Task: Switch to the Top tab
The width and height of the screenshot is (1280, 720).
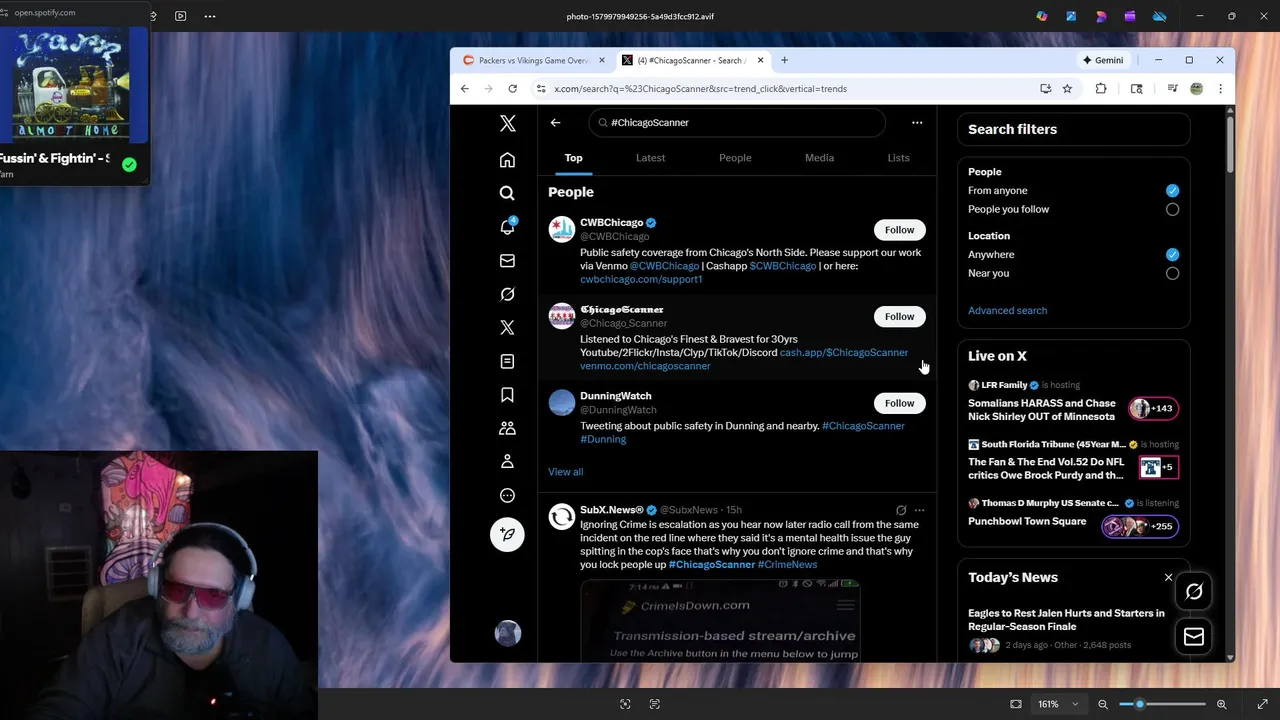Action: tap(573, 158)
